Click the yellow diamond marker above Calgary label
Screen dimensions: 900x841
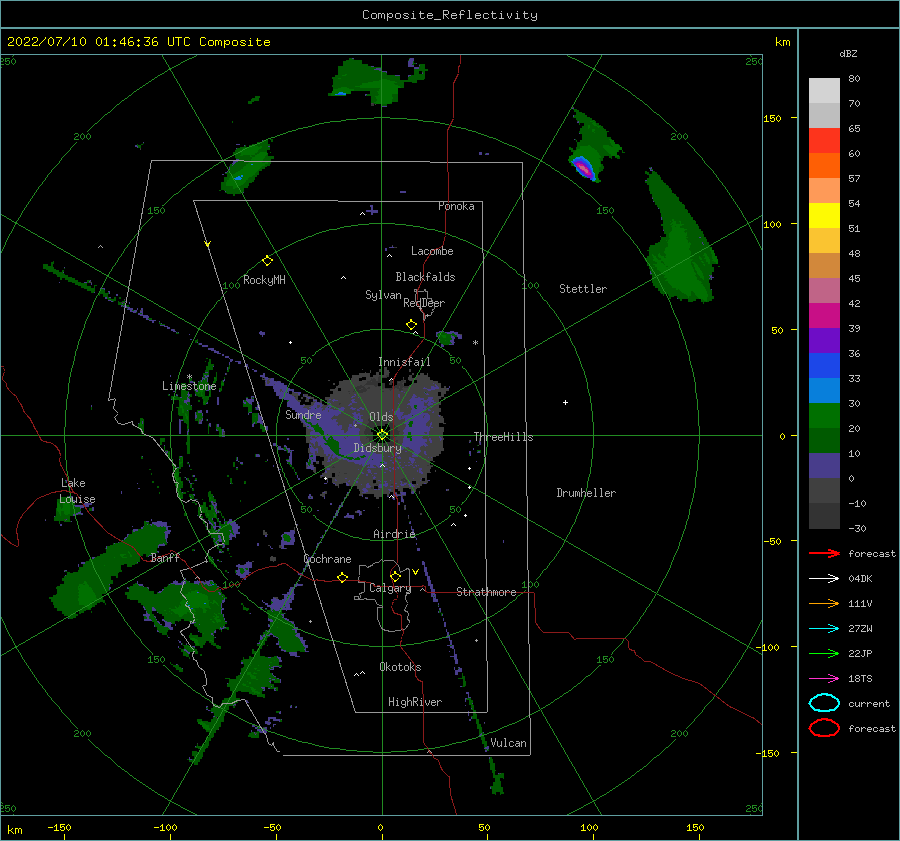pos(395,576)
